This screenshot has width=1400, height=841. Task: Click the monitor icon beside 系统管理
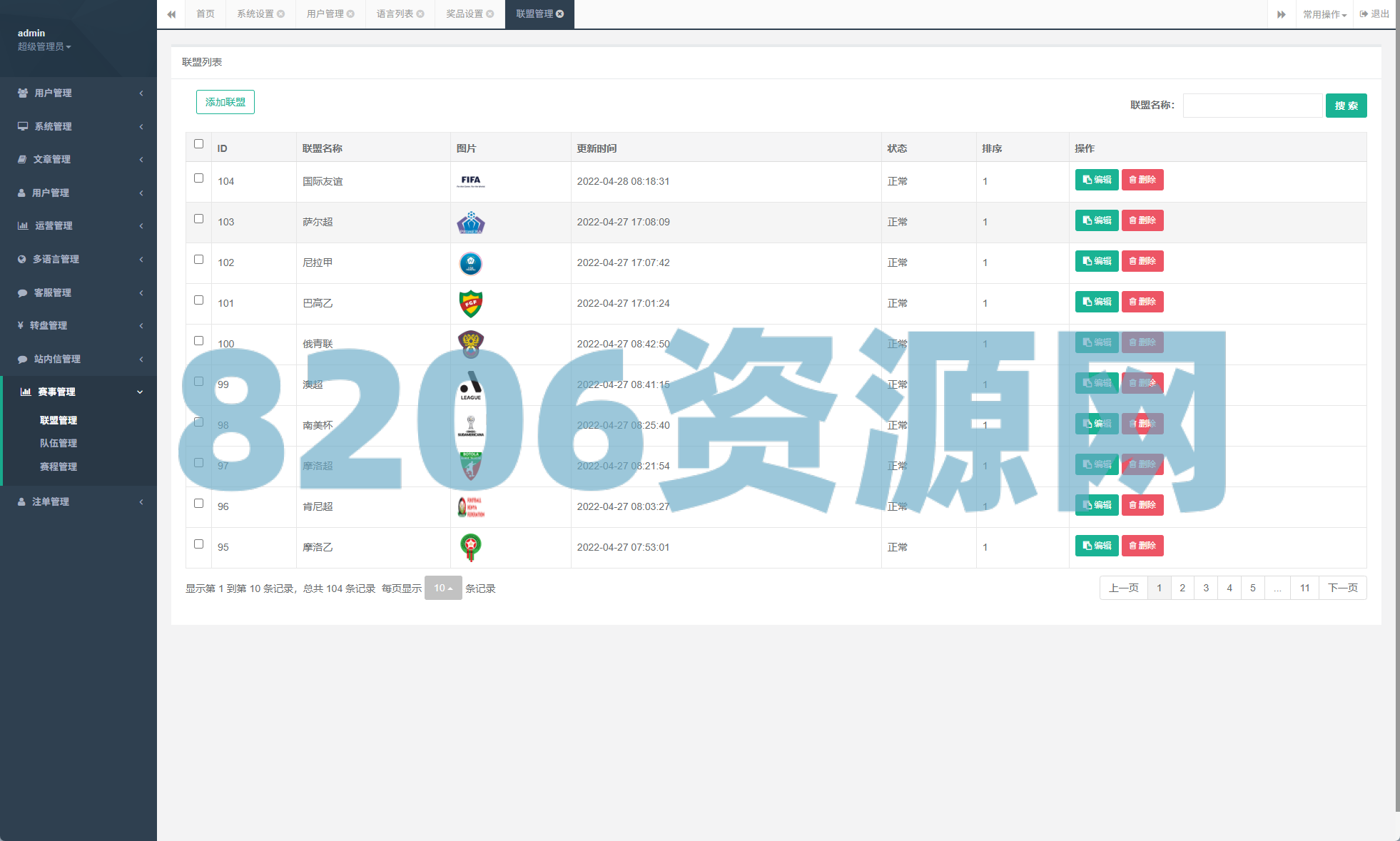[x=23, y=126]
